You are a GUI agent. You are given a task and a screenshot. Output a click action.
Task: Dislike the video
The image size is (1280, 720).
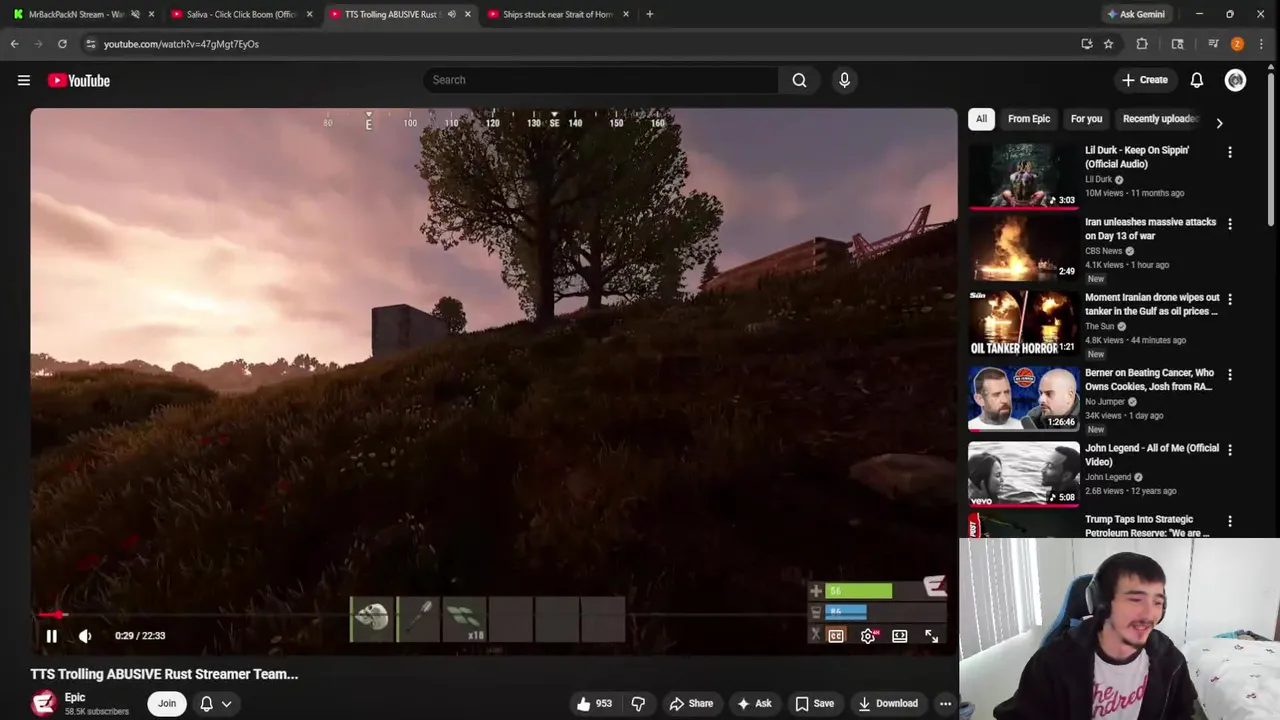638,704
